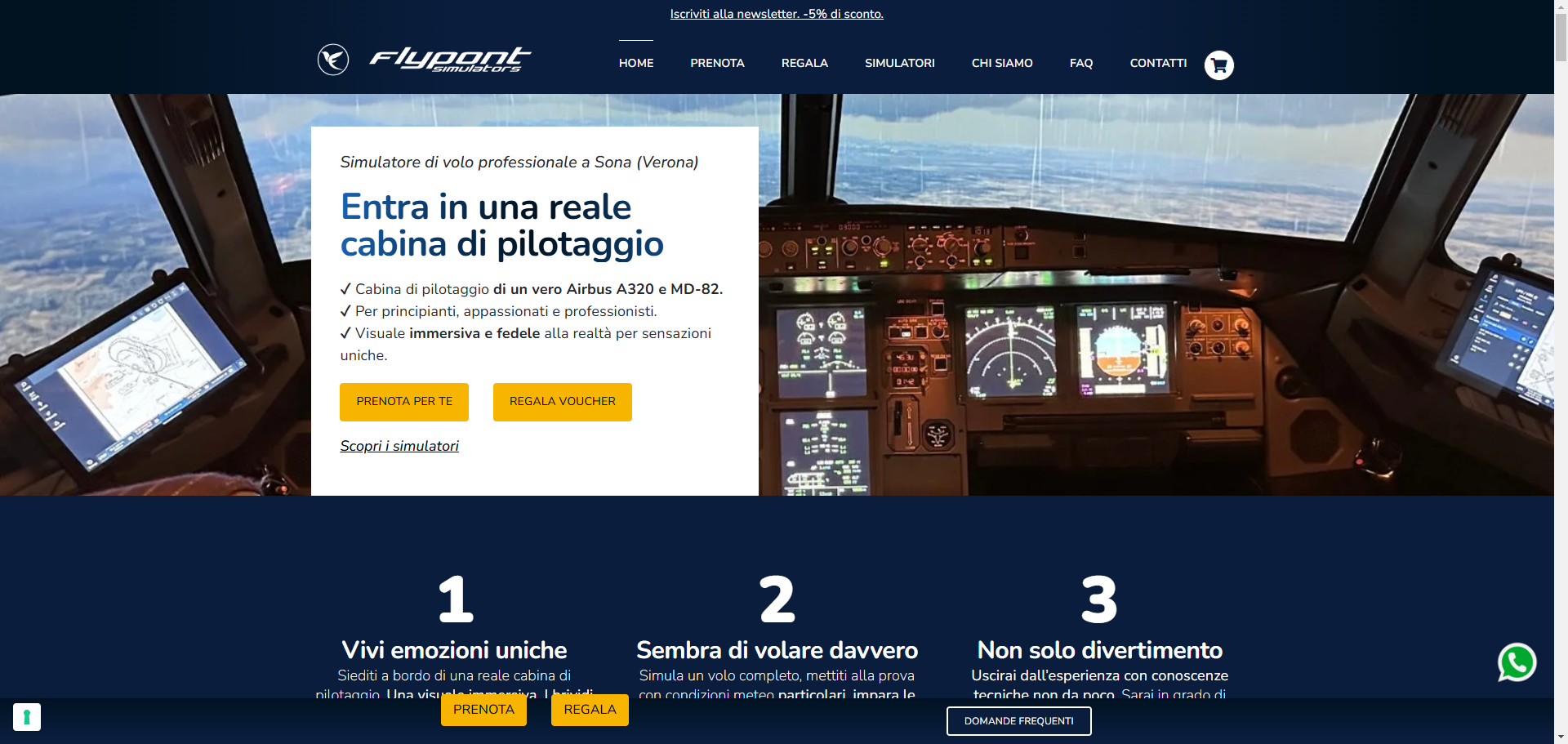The height and width of the screenshot is (744, 1568).
Task: Click the round bird logo emblem
Action: (x=333, y=60)
